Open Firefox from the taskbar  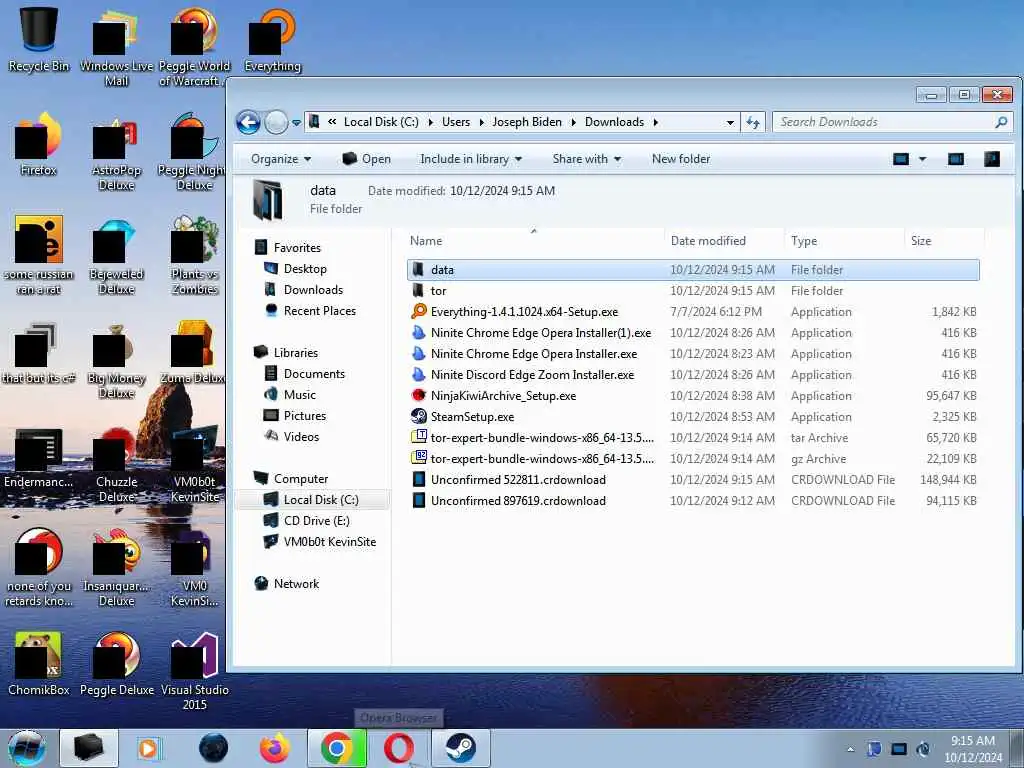pyautogui.click(x=274, y=748)
